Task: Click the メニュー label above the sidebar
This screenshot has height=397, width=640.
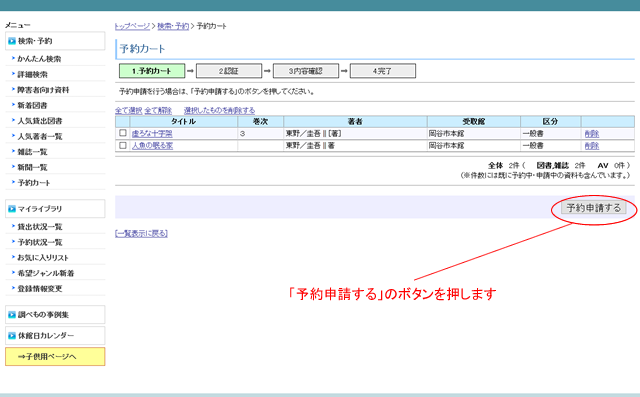Action: pyautogui.click(x=18, y=25)
